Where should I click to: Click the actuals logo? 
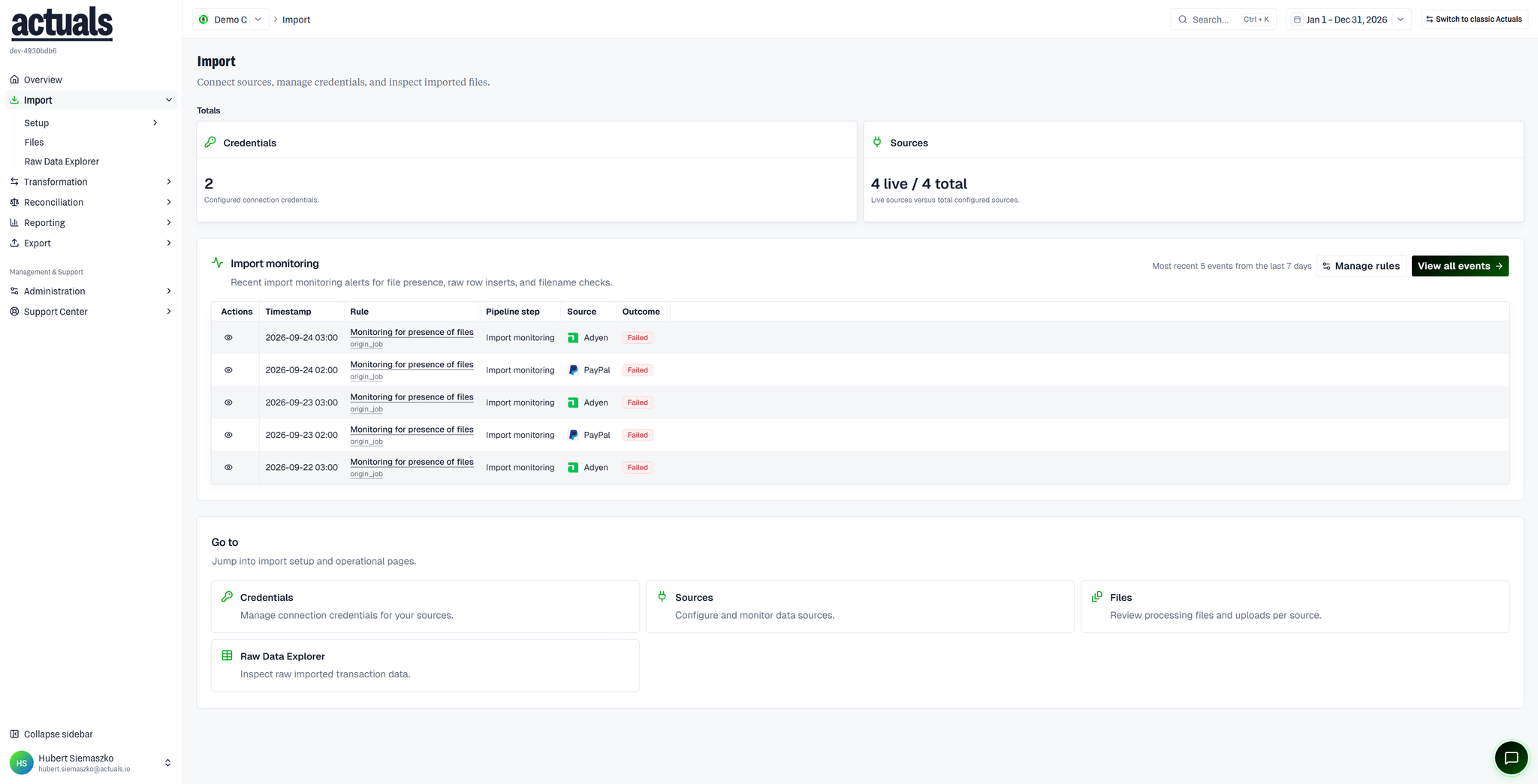[x=62, y=23]
